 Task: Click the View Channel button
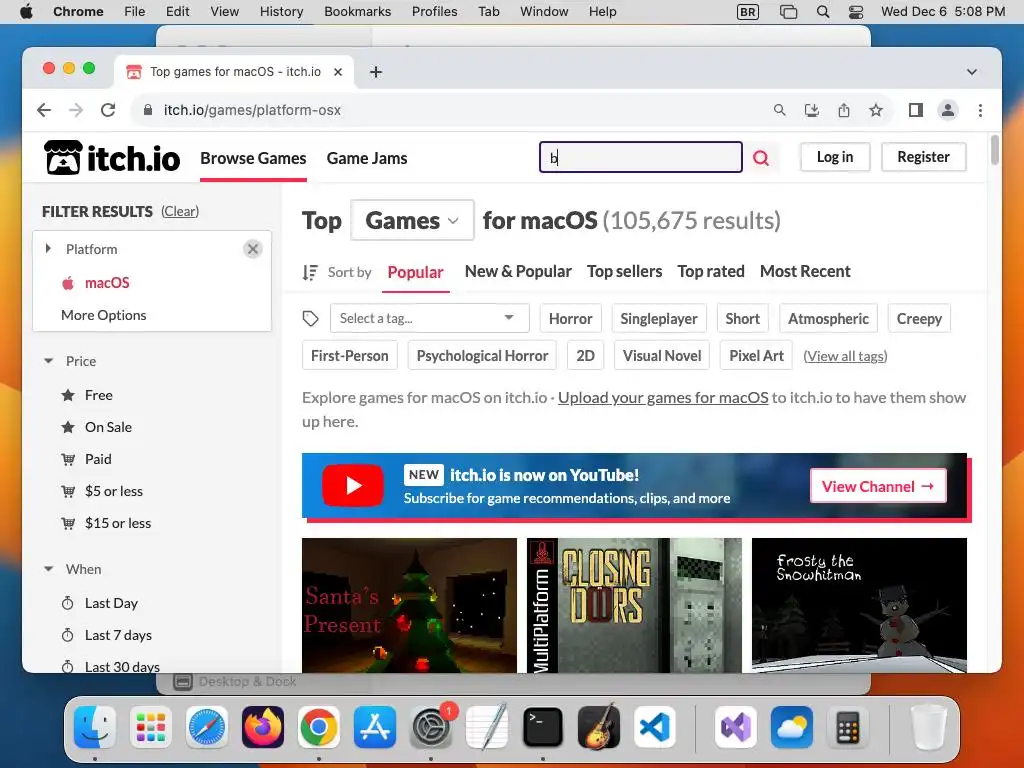(x=878, y=487)
